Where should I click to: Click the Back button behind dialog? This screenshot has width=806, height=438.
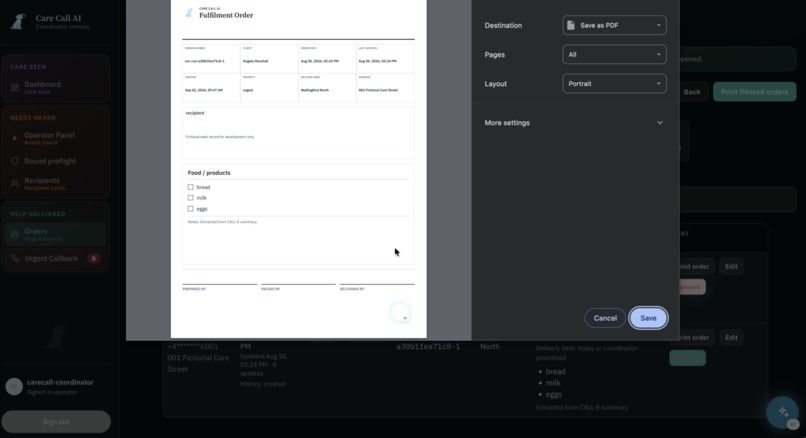click(692, 92)
